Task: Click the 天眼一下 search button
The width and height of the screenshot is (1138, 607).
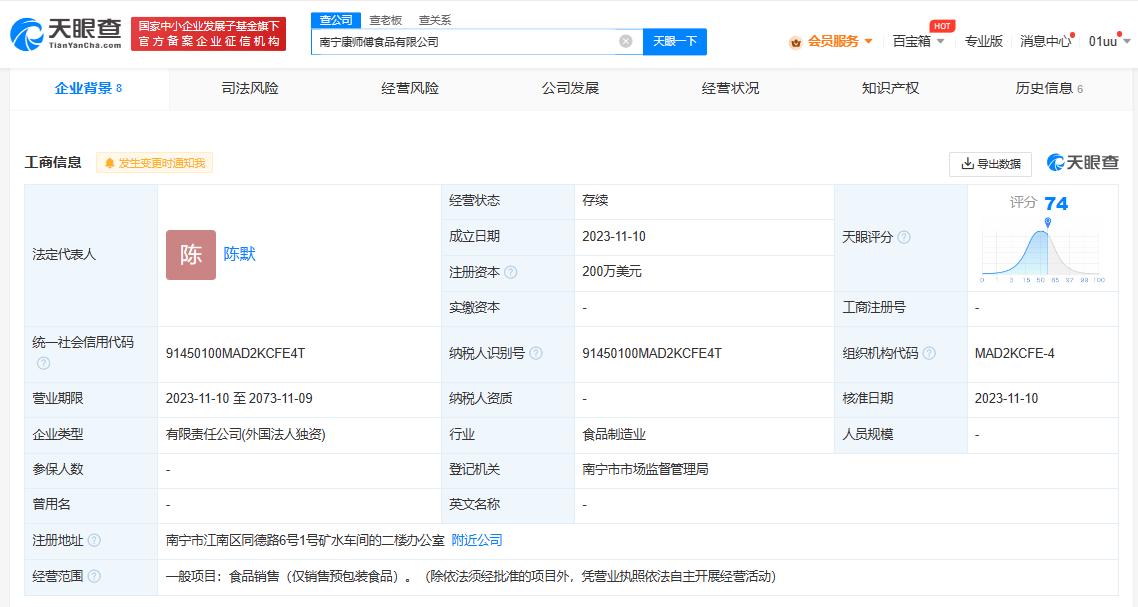Action: point(675,41)
